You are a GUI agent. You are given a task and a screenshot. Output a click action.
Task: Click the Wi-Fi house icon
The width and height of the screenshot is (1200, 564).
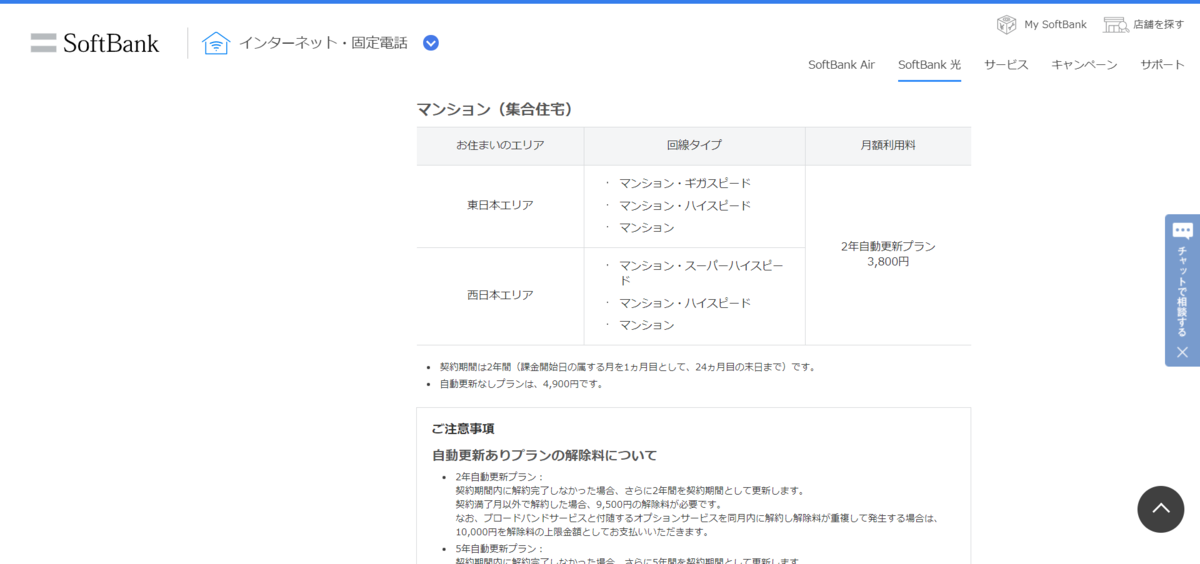coord(216,43)
